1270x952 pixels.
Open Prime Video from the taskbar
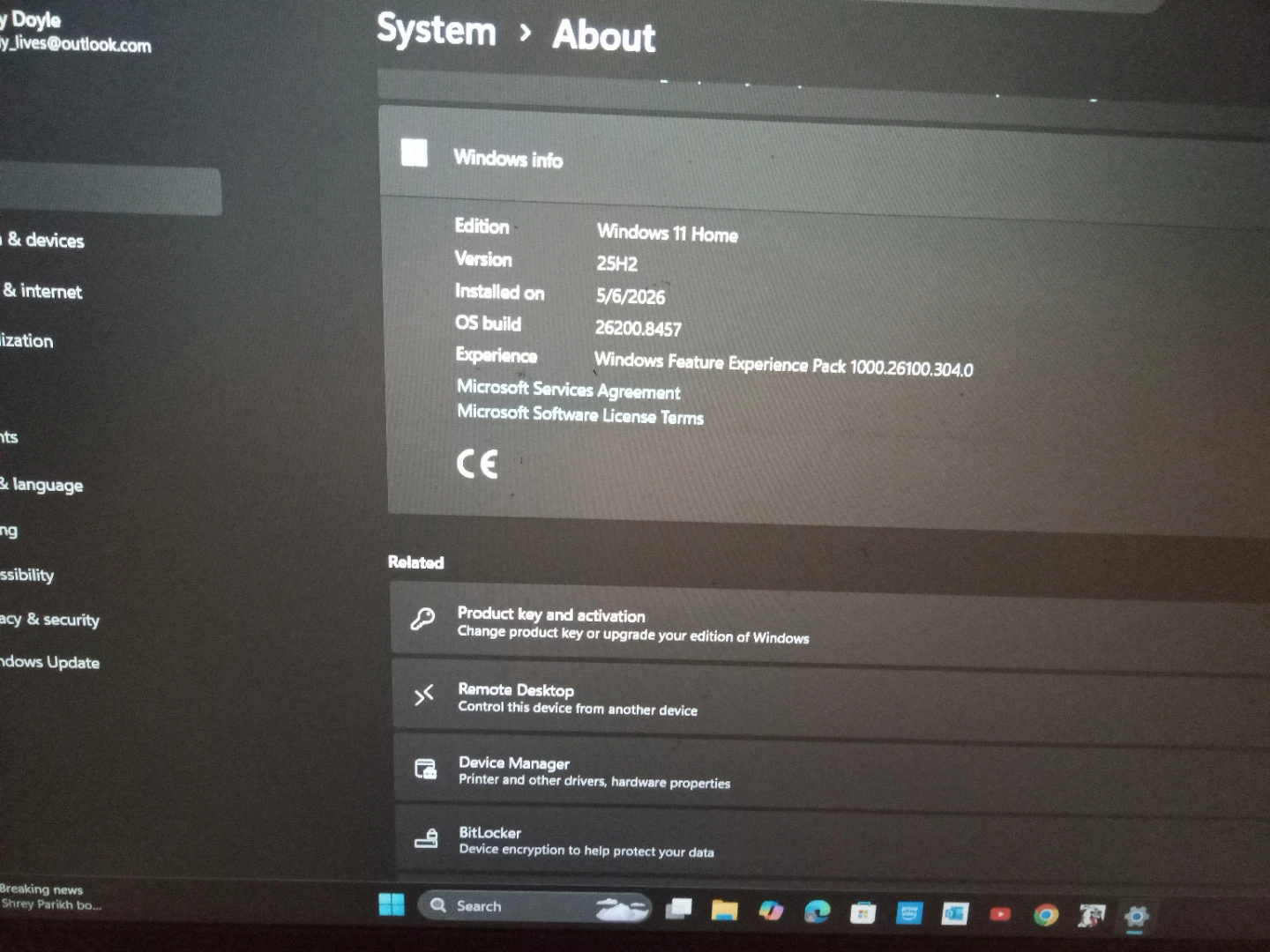[x=908, y=913]
